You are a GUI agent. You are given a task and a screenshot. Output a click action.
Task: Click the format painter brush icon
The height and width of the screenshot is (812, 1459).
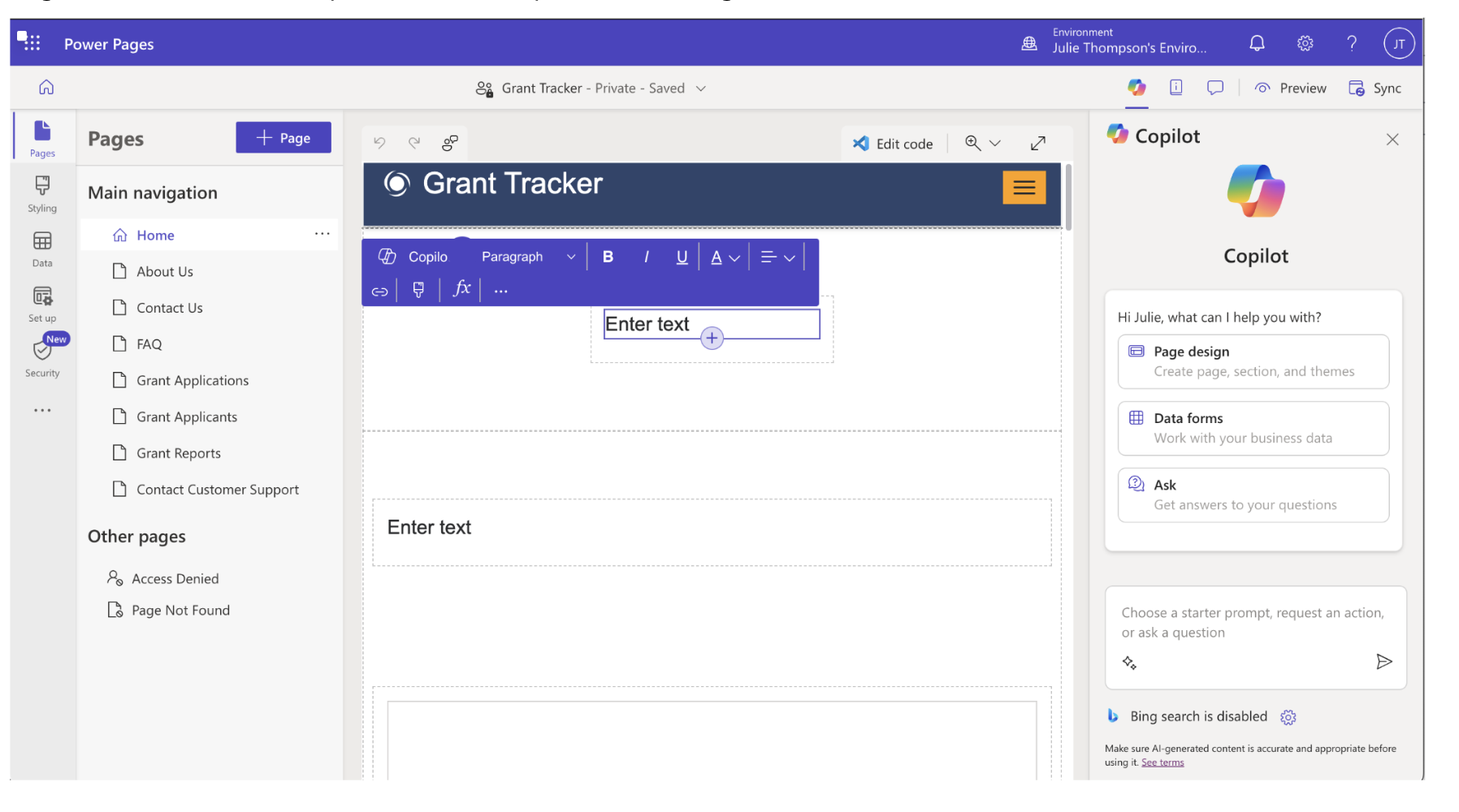[x=418, y=290]
